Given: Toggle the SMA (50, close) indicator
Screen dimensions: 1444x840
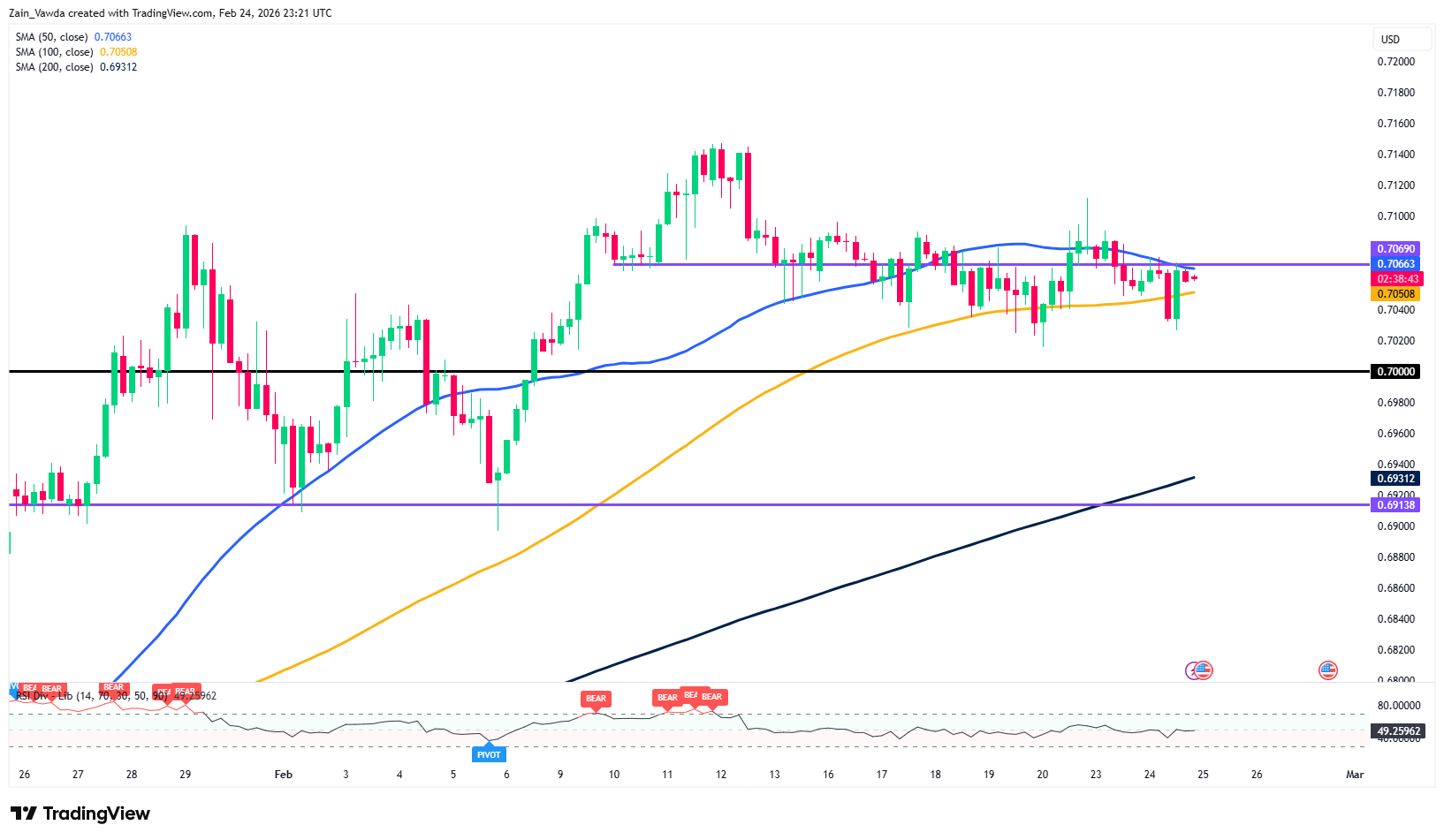Looking at the screenshot, I should tap(53, 36).
